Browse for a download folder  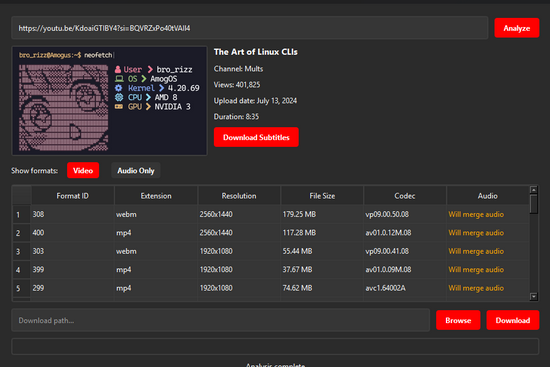point(458,320)
